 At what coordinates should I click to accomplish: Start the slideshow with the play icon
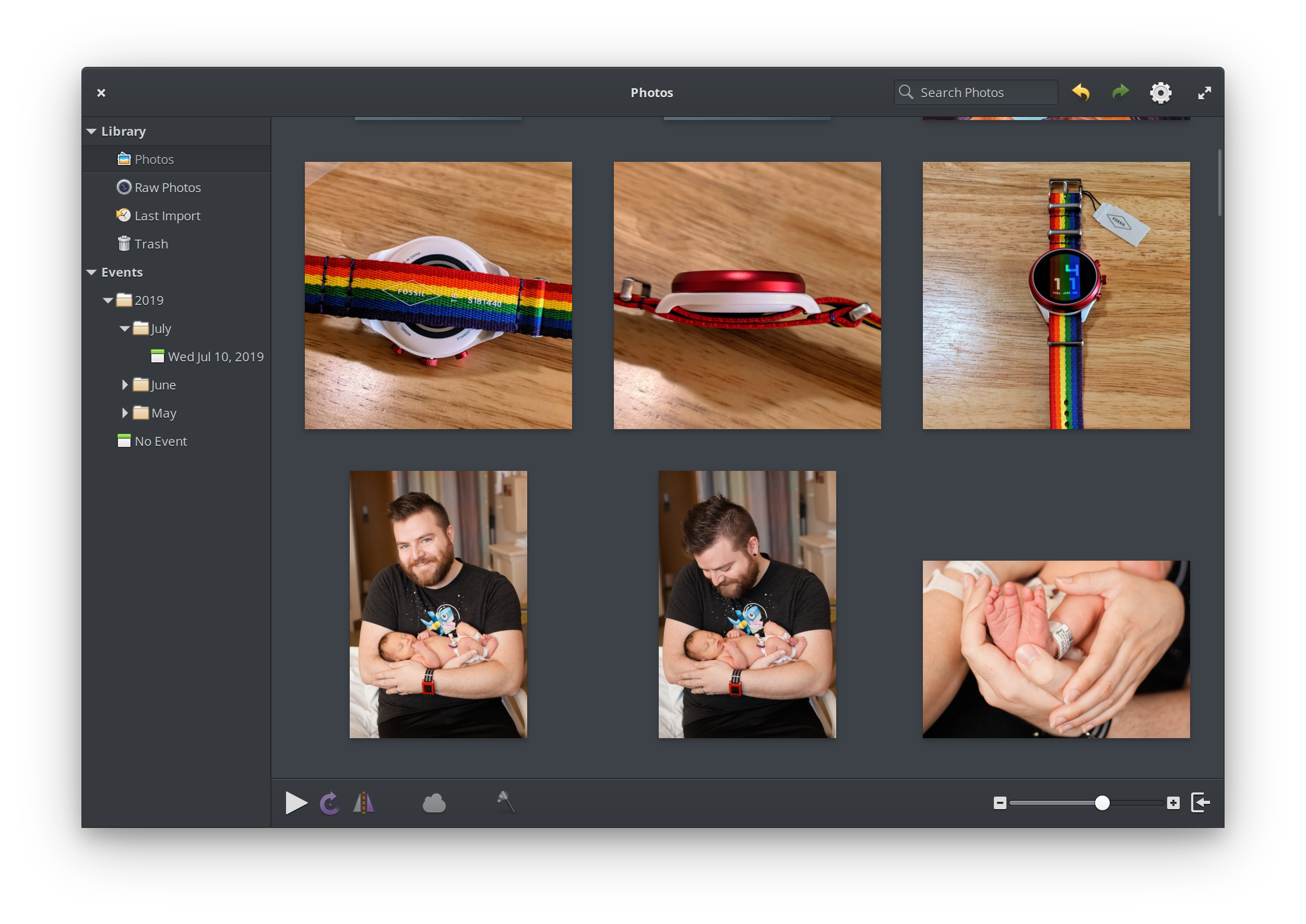click(296, 803)
